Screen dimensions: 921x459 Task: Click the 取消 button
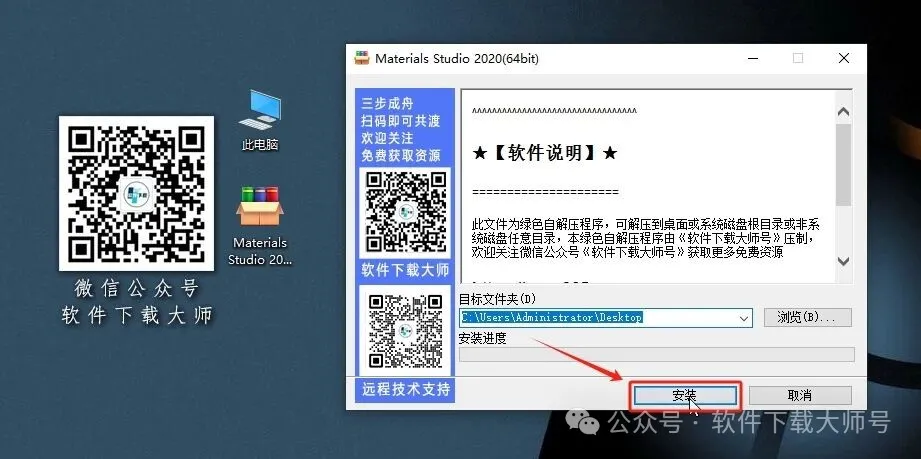pyautogui.click(x=800, y=396)
